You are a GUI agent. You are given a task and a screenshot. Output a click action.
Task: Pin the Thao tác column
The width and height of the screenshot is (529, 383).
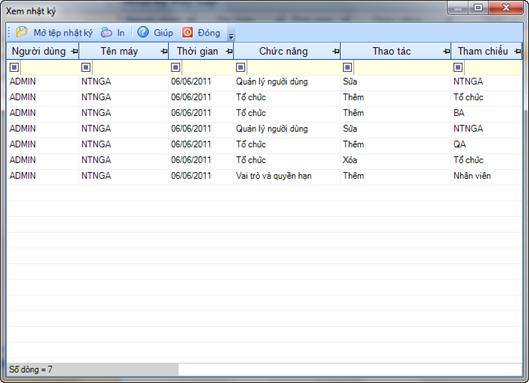[x=447, y=52]
